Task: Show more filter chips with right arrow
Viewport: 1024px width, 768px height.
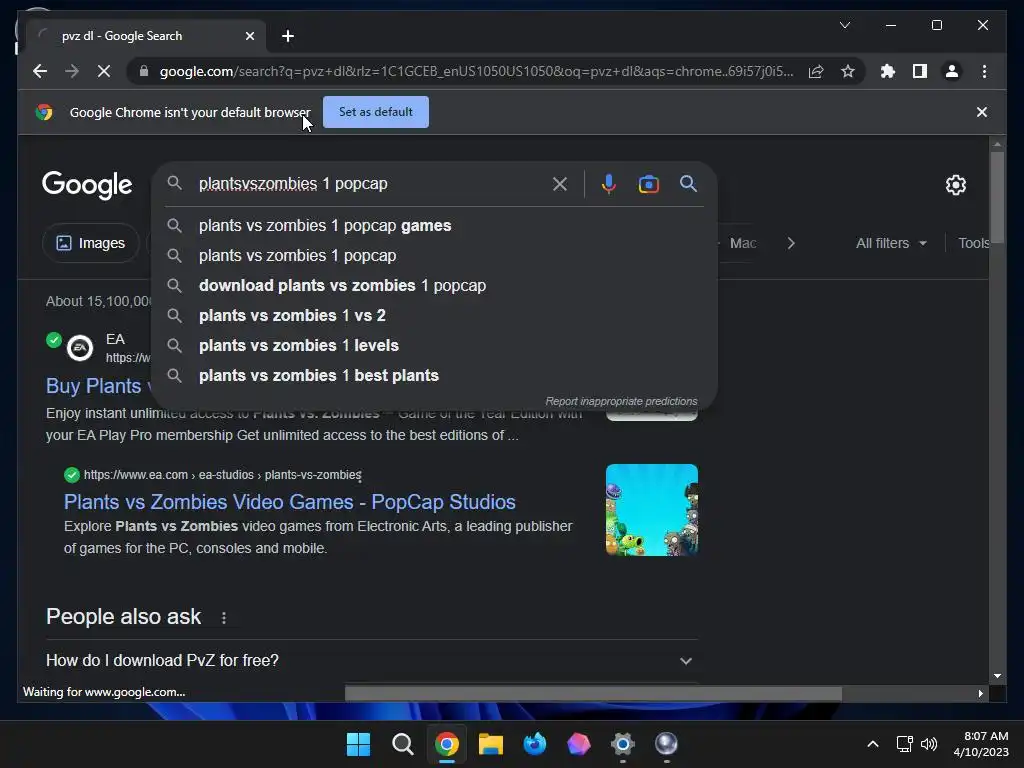Action: tap(791, 243)
